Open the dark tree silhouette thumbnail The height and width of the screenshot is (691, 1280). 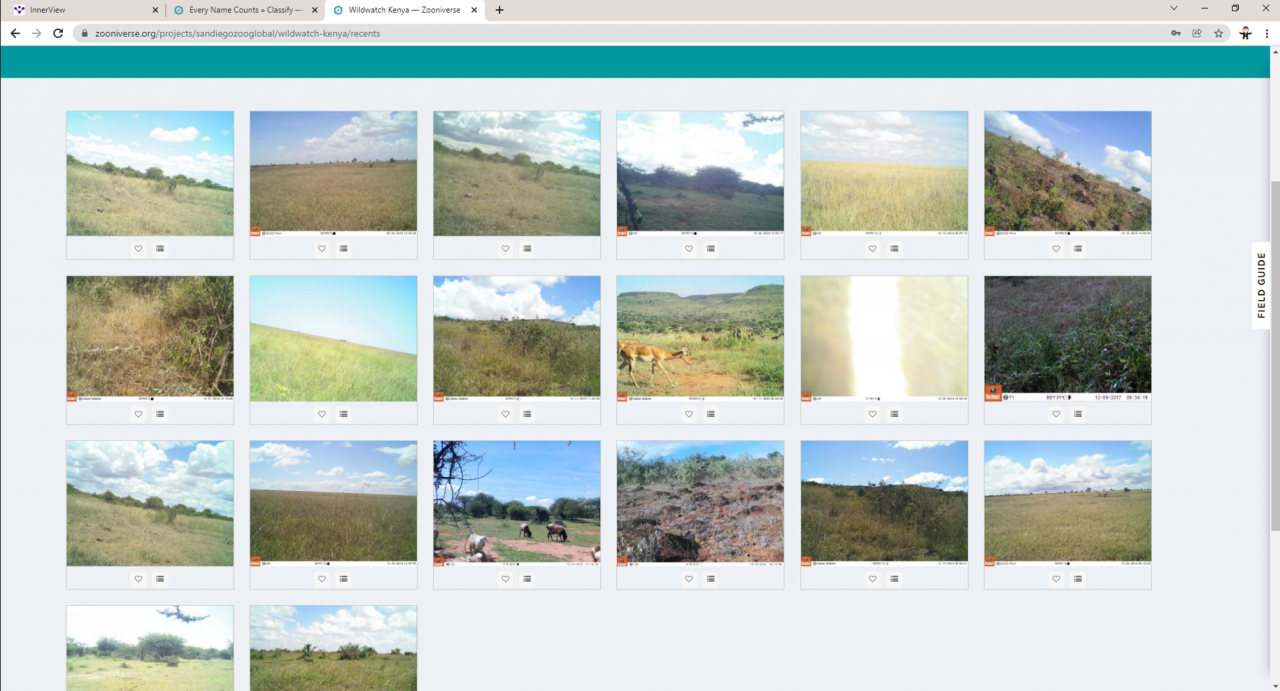[700, 173]
